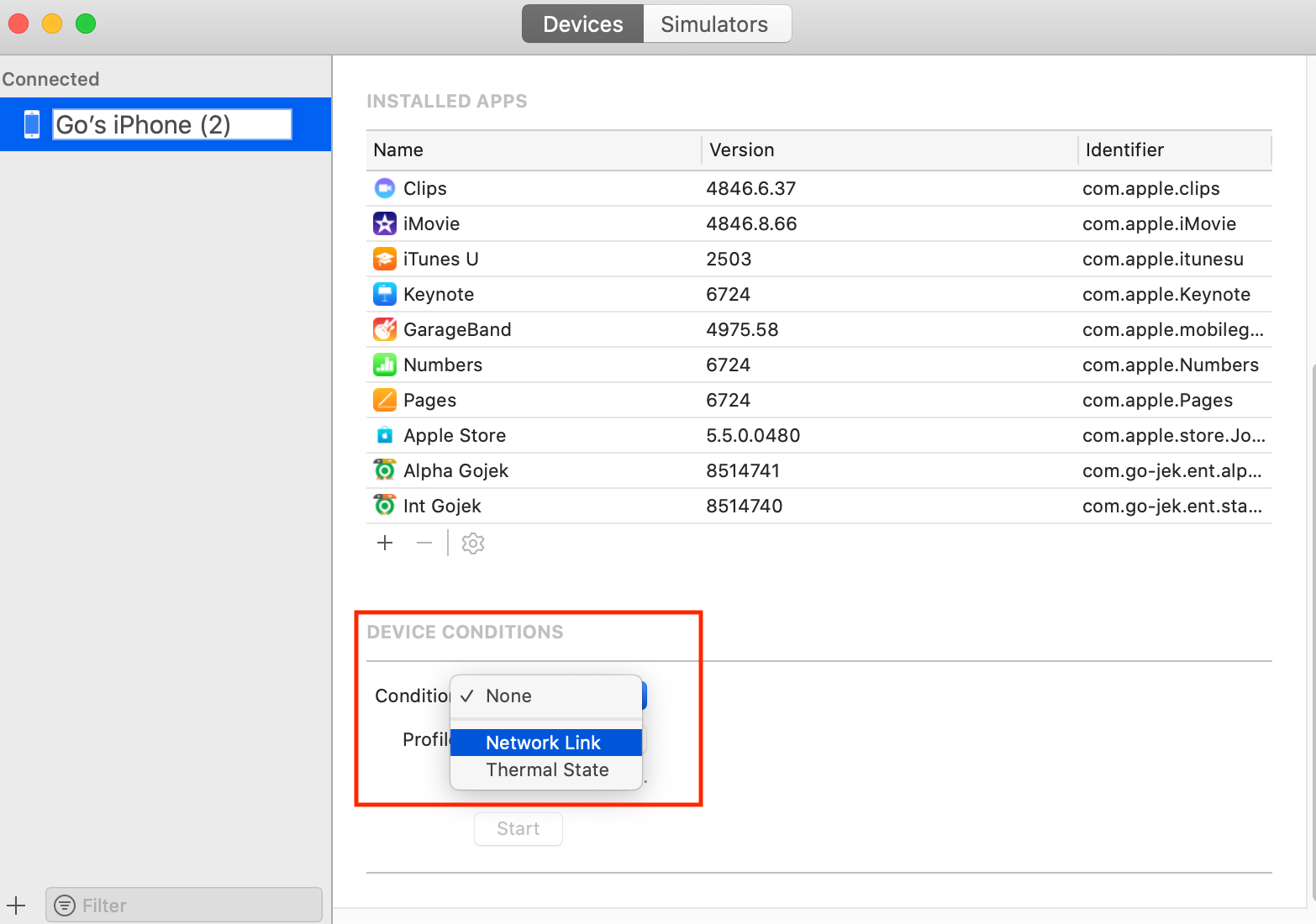Screen dimensions: 1316x924
Task: Click the Start condition button
Action: 519,828
